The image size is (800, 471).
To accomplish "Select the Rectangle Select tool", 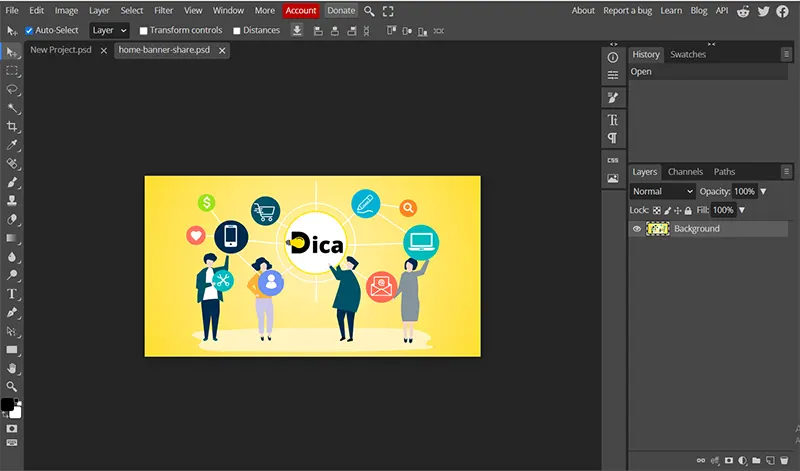I will (x=12, y=71).
